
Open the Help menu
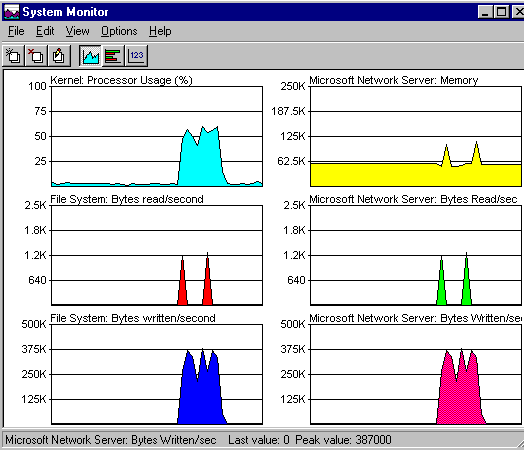tap(160, 31)
